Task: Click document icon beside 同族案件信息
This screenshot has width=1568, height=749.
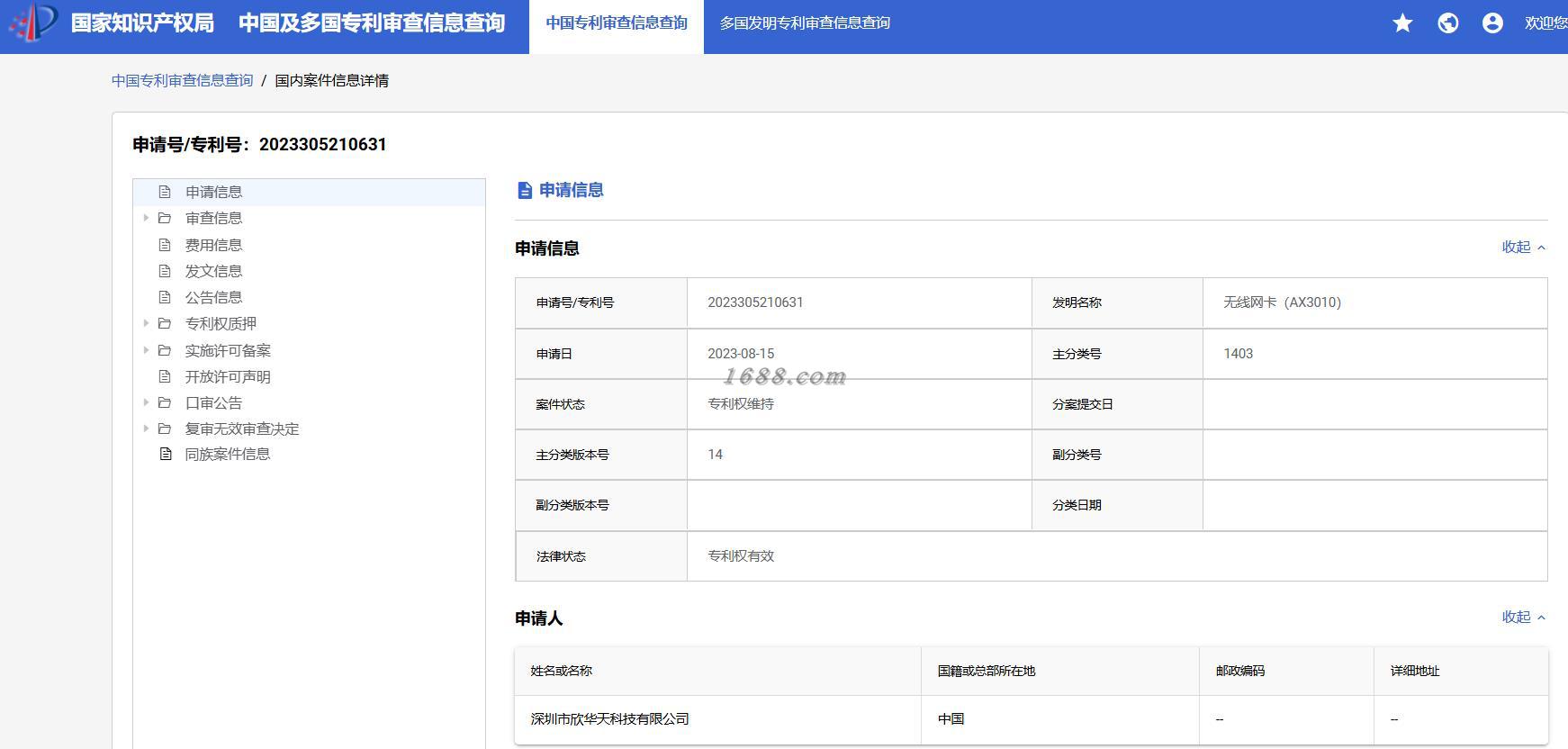Action: (165, 454)
